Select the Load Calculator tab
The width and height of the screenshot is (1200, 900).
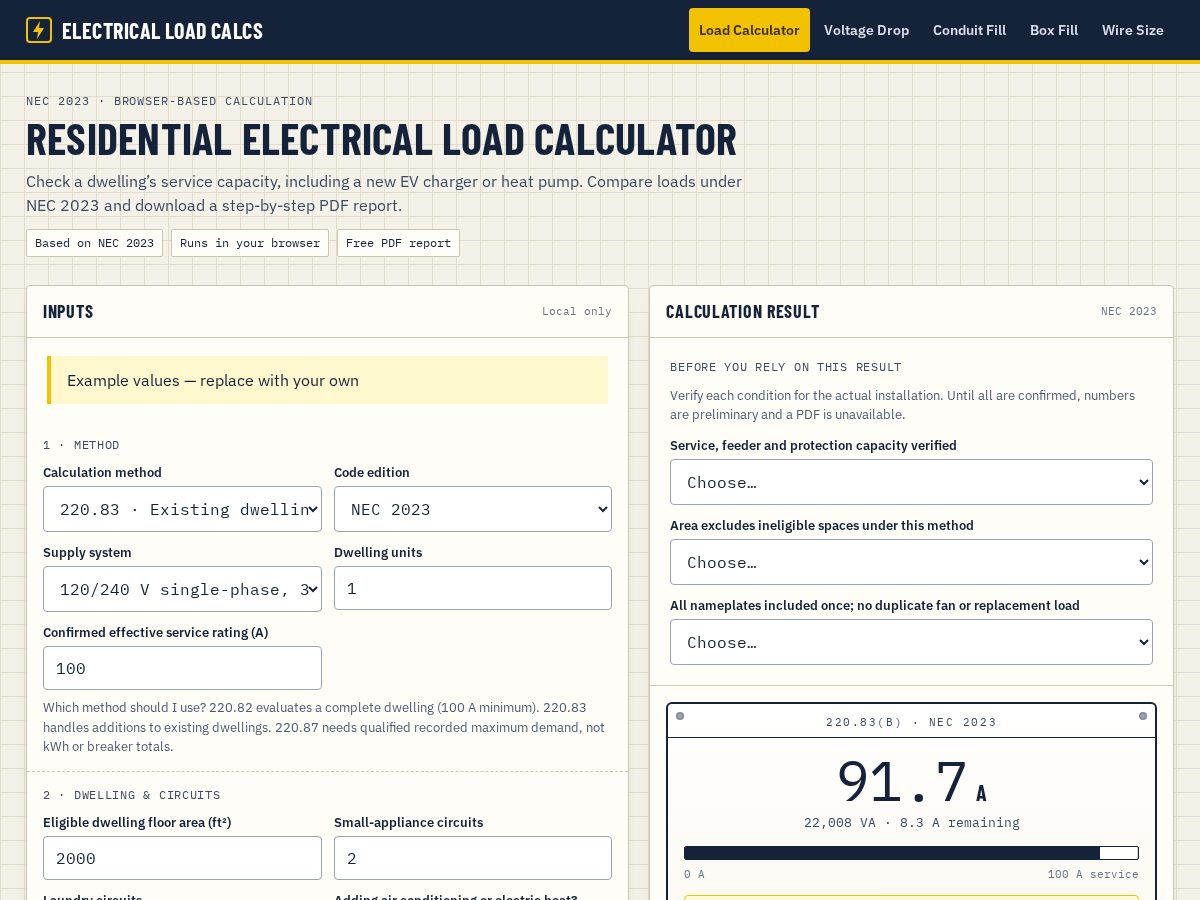click(x=749, y=30)
